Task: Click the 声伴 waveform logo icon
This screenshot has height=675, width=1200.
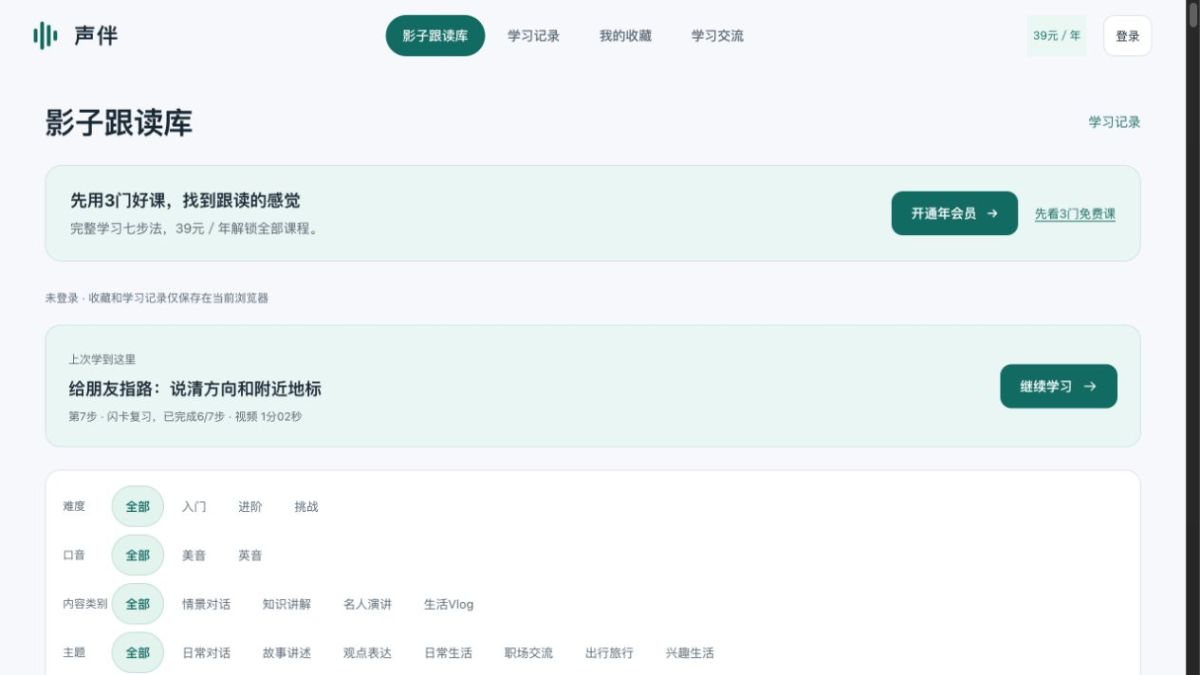Action: (x=45, y=36)
